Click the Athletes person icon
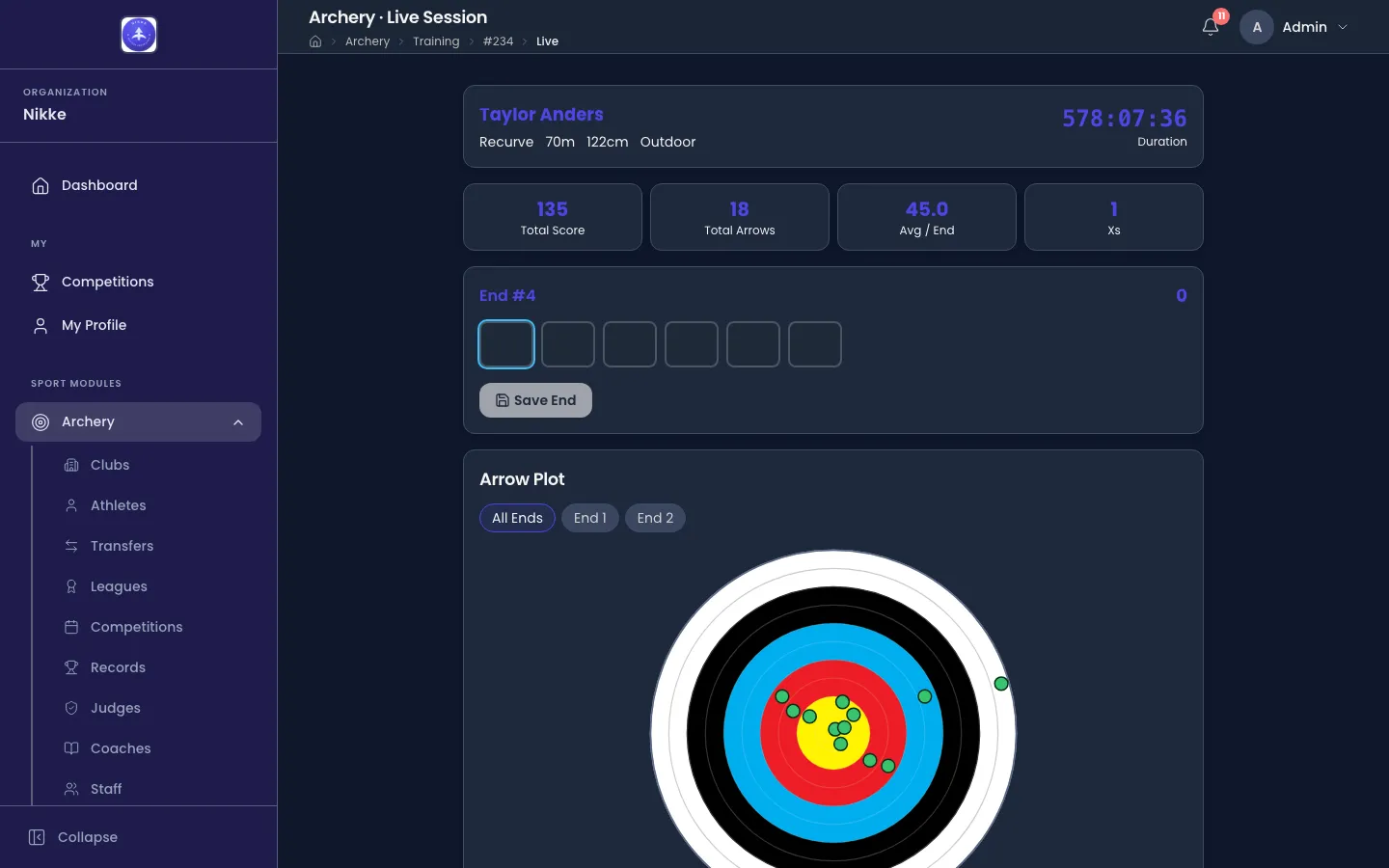 click(x=71, y=505)
